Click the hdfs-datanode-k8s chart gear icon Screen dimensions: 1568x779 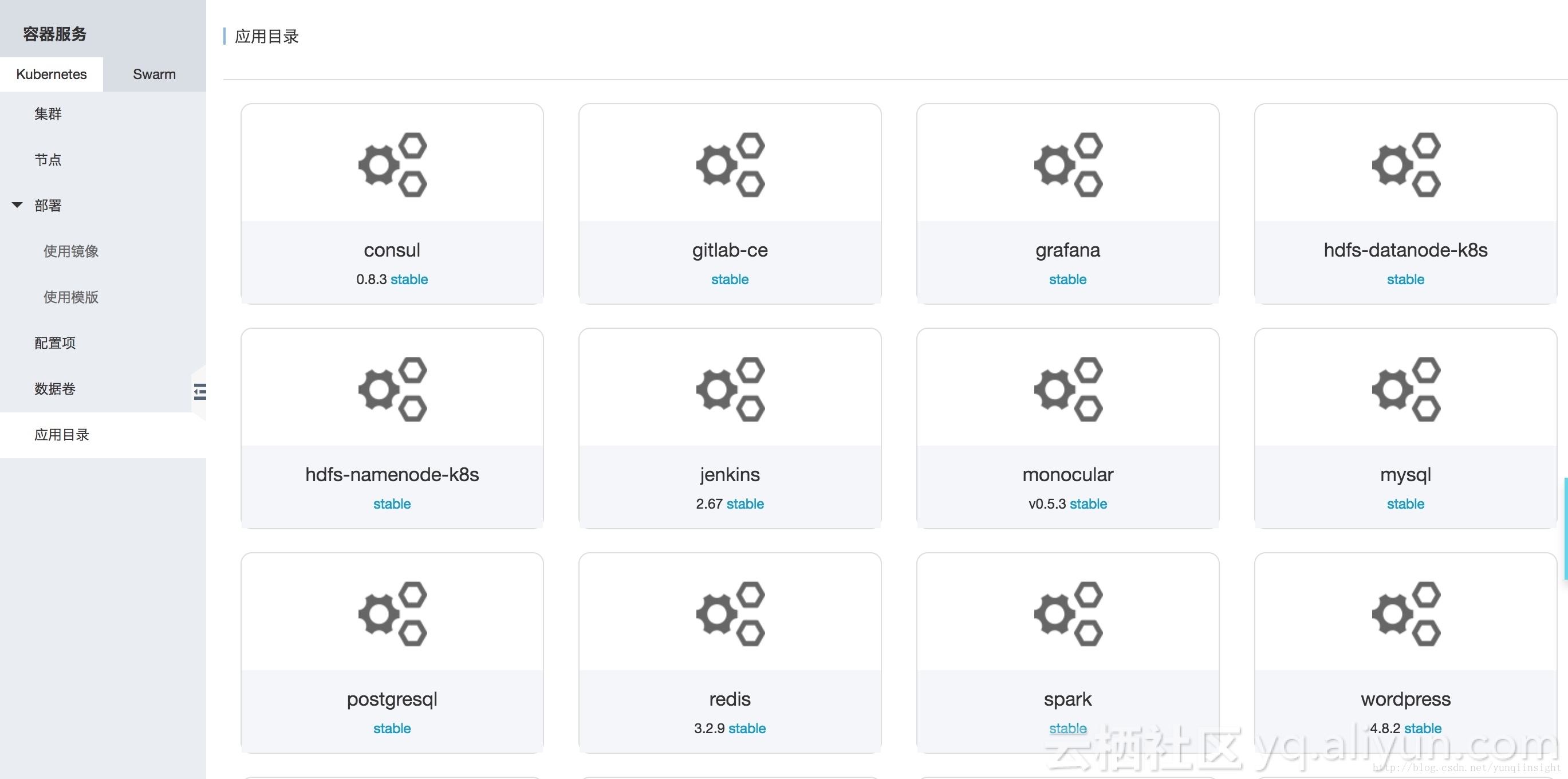(1406, 164)
